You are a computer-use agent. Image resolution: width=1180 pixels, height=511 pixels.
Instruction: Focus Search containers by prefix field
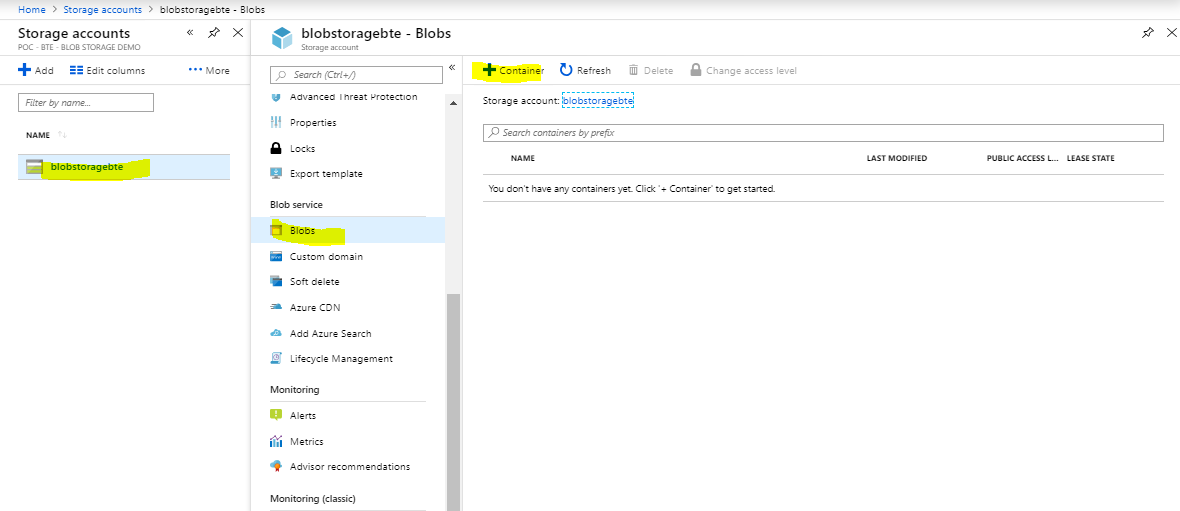[x=823, y=132]
